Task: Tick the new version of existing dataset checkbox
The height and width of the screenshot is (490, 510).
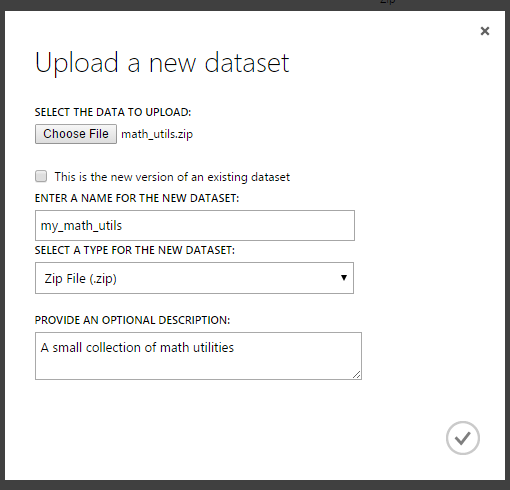Action: pyautogui.click(x=41, y=176)
